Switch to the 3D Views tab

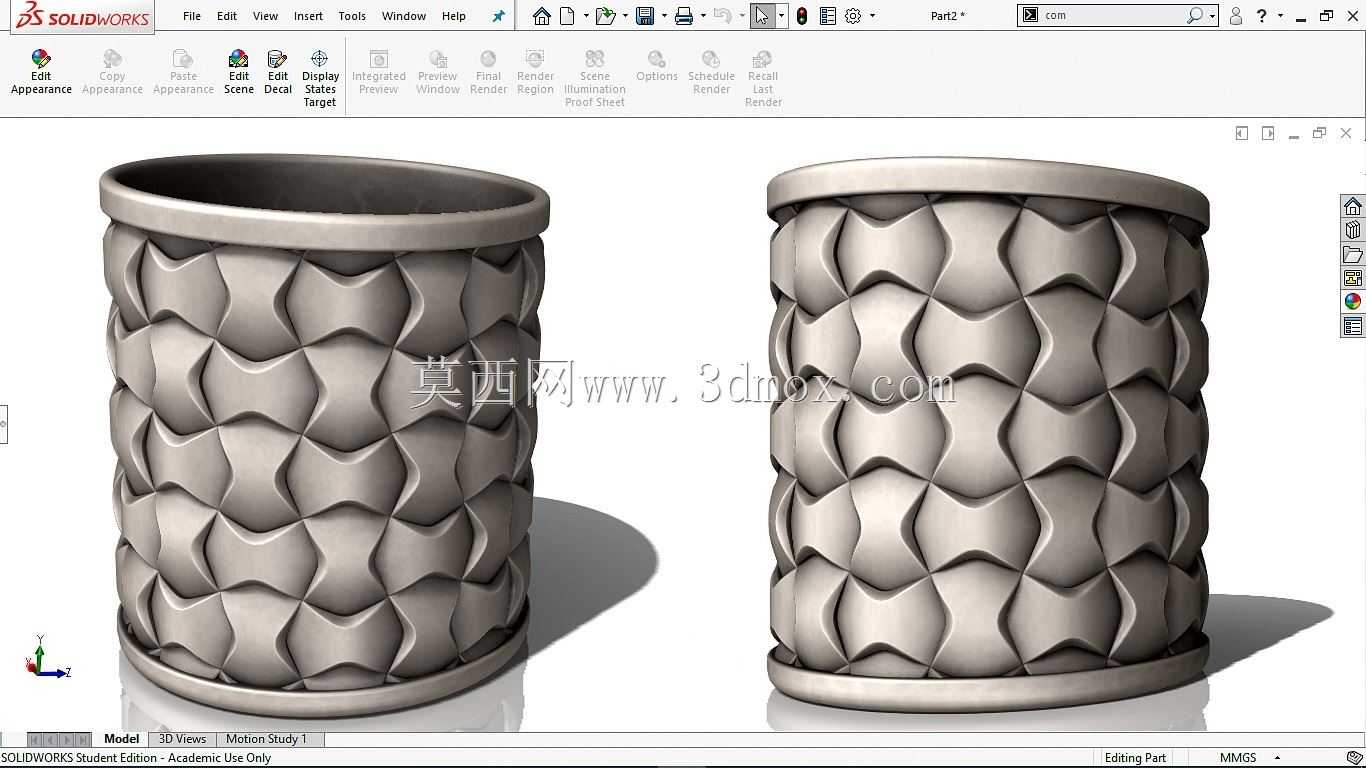coord(182,739)
